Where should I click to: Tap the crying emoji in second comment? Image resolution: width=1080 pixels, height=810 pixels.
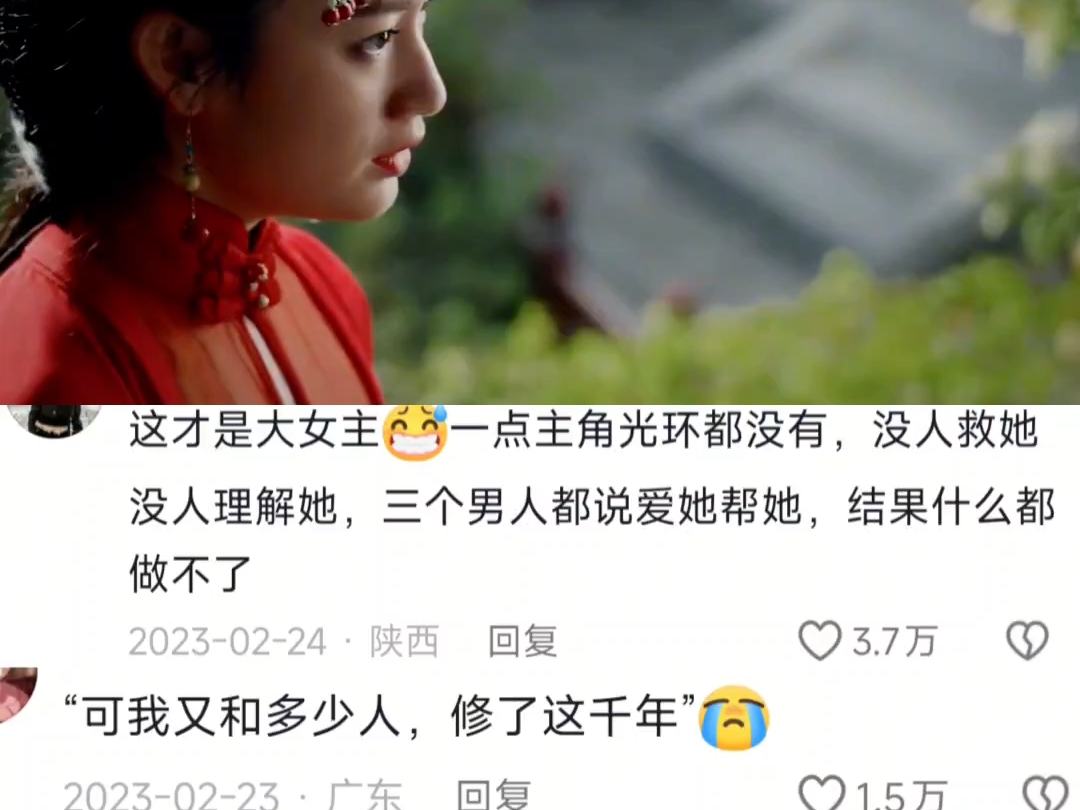(734, 717)
